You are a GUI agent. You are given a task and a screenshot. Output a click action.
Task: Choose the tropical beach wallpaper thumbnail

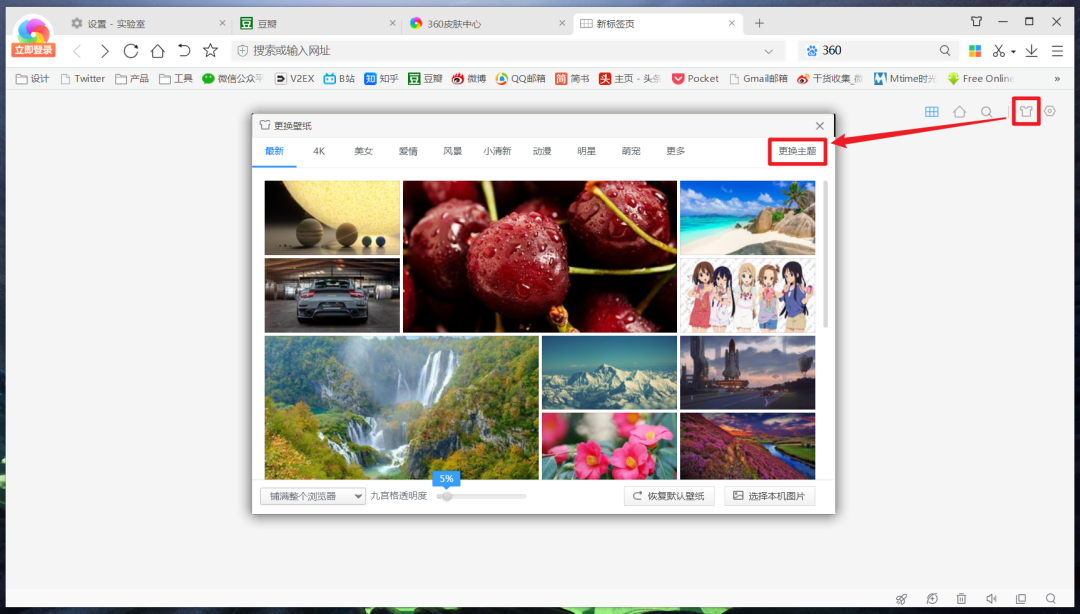747,218
